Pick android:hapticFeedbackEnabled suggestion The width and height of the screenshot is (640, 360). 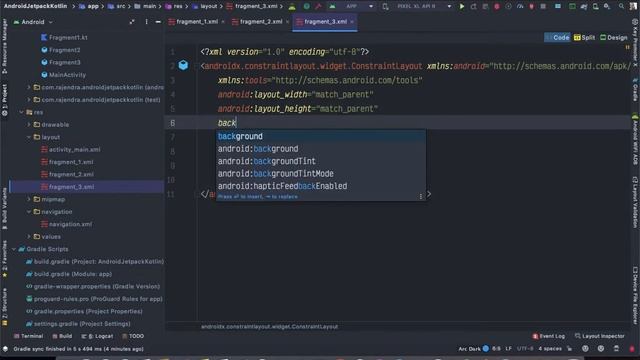tap(321, 186)
